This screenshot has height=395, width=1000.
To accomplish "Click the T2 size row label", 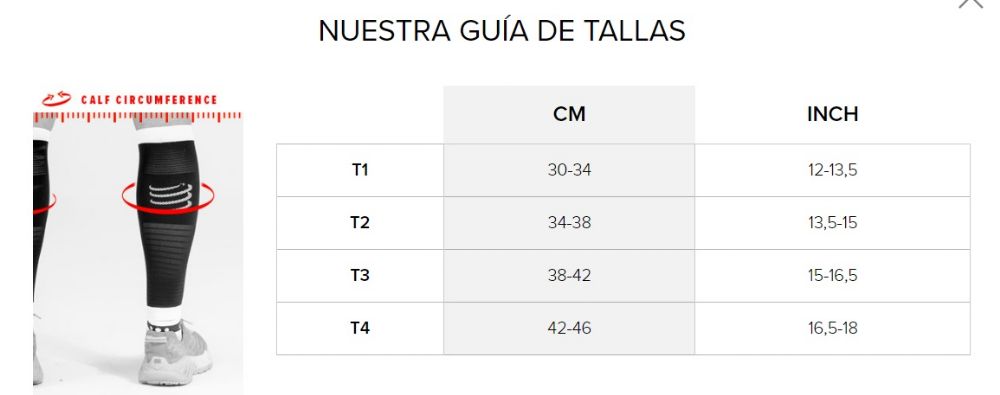I will click(360, 223).
